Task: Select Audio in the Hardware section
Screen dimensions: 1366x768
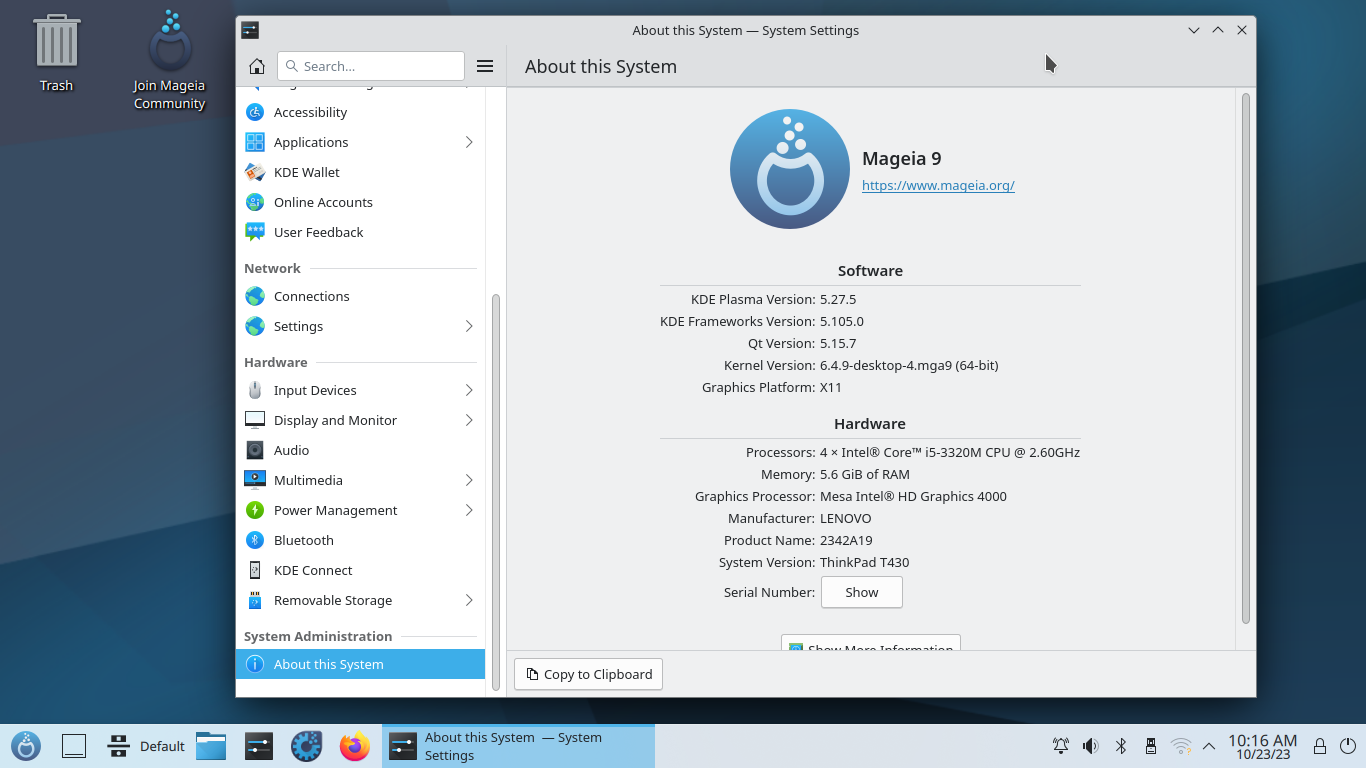Action: 360,450
